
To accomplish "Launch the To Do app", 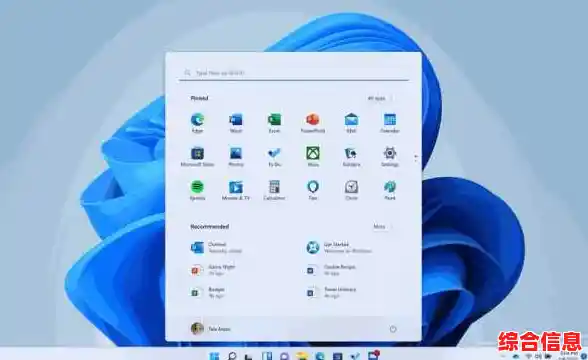I will click(x=274, y=157).
